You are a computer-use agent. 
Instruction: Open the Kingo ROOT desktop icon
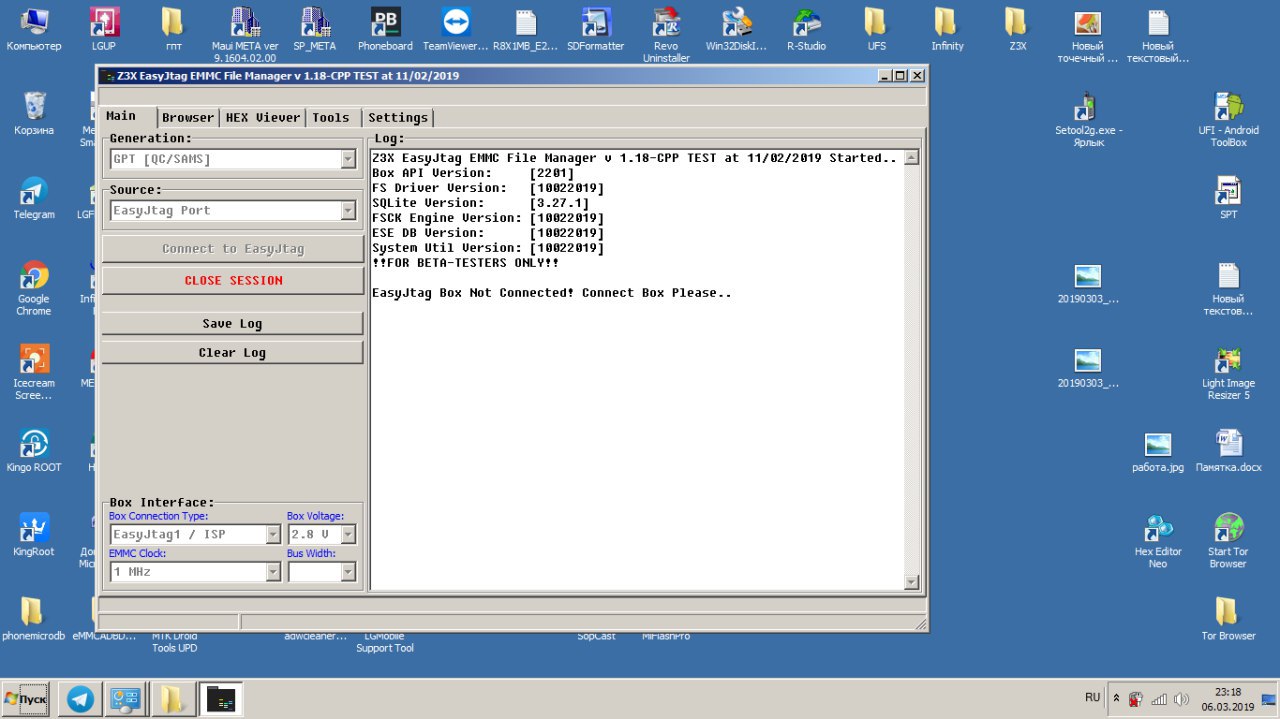coord(34,451)
